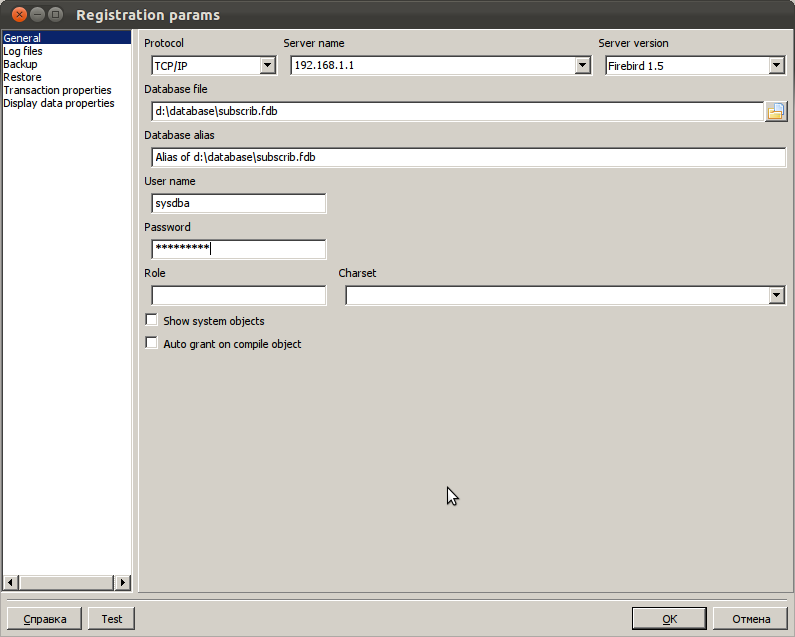This screenshot has width=795, height=637.
Task: Click the Отмена cancel button
Action: coord(750,619)
